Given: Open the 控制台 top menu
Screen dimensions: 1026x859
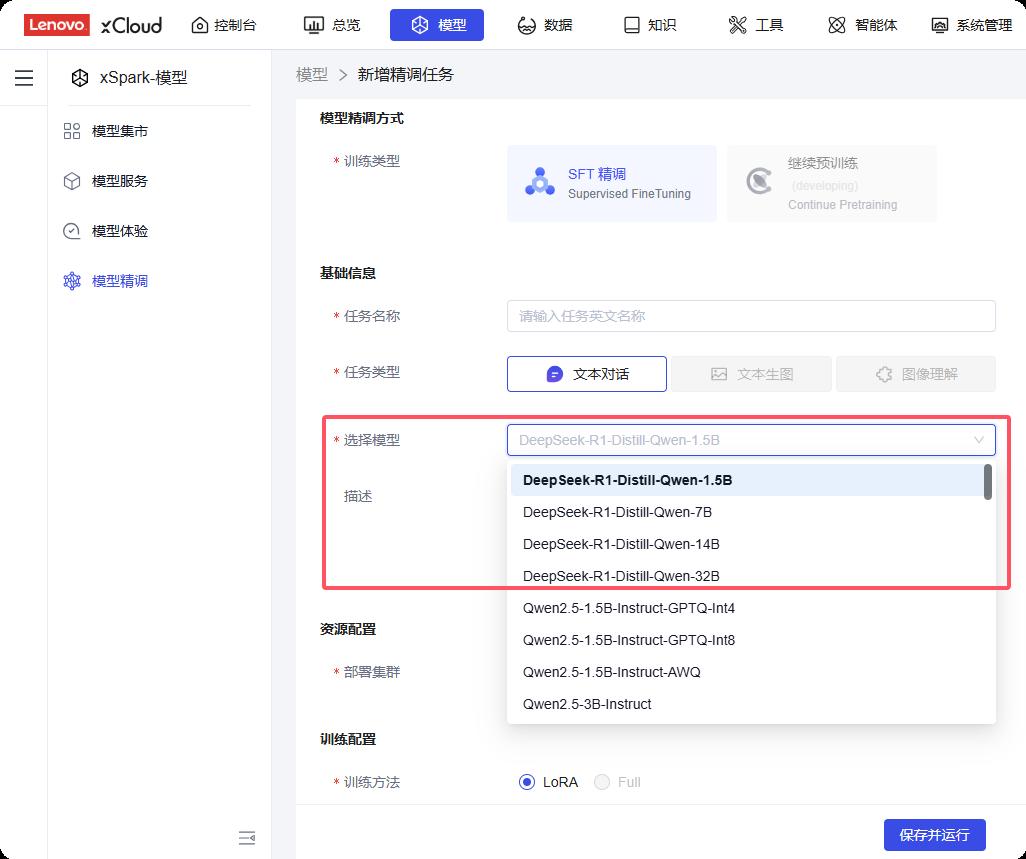Looking at the screenshot, I should (x=223, y=25).
